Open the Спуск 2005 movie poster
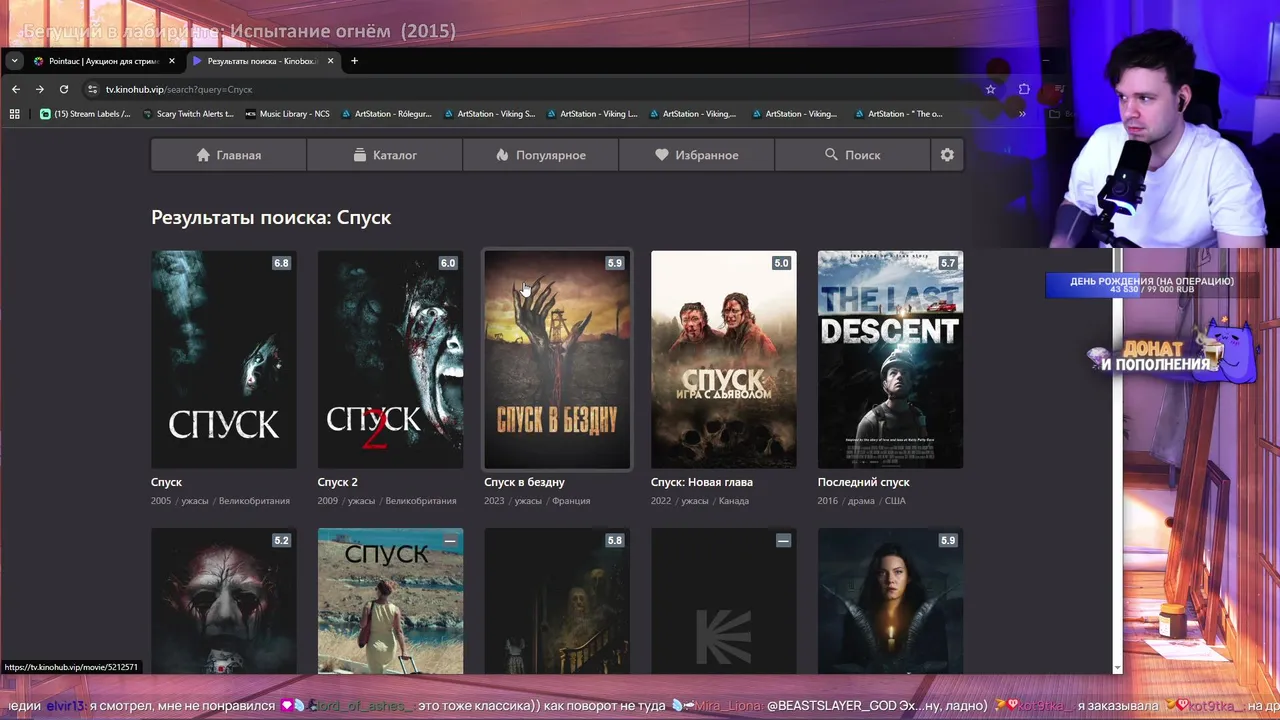1280x720 pixels. 223,359
